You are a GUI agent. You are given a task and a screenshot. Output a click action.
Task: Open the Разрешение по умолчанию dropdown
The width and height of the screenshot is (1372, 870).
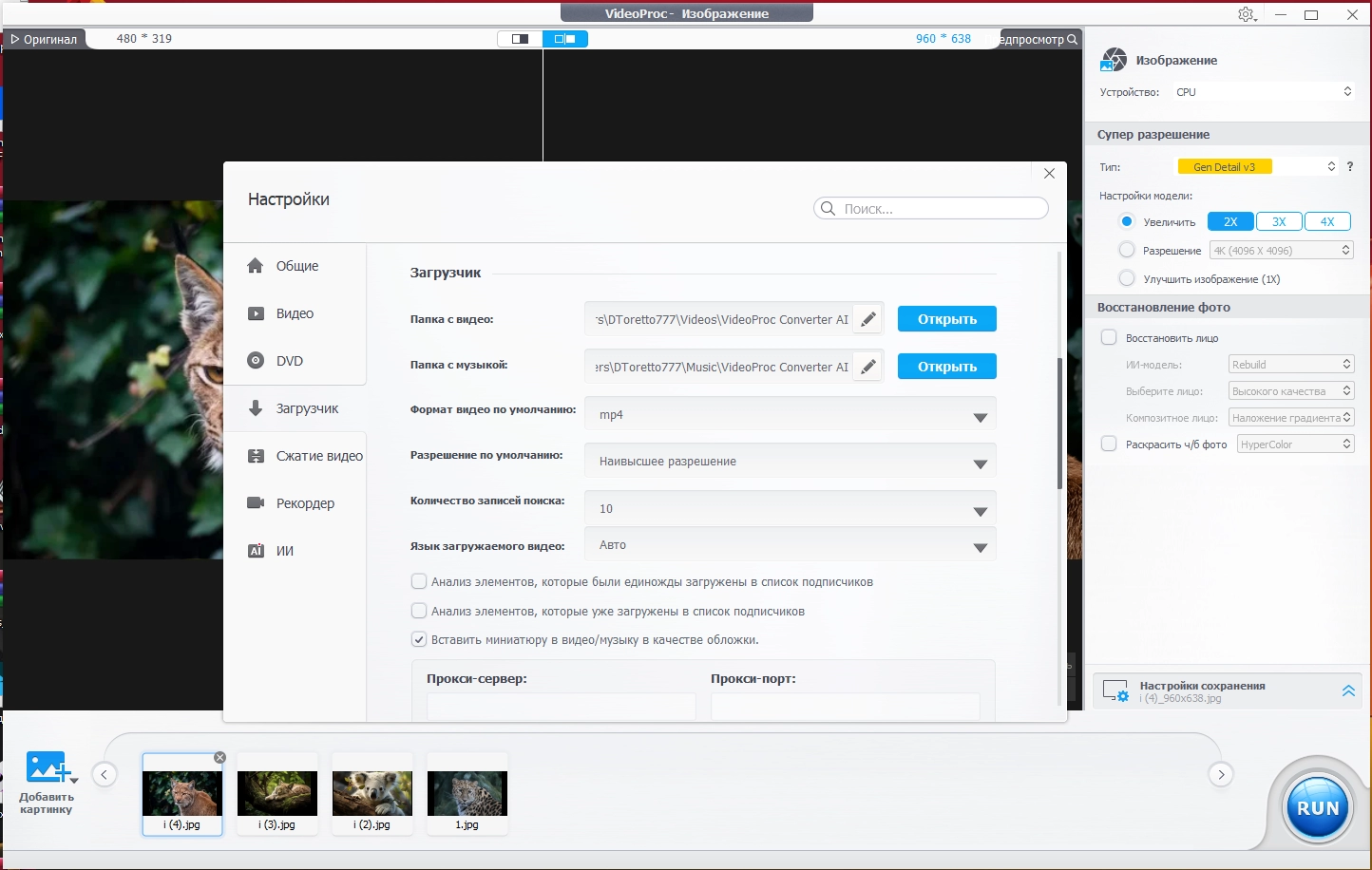(x=791, y=462)
